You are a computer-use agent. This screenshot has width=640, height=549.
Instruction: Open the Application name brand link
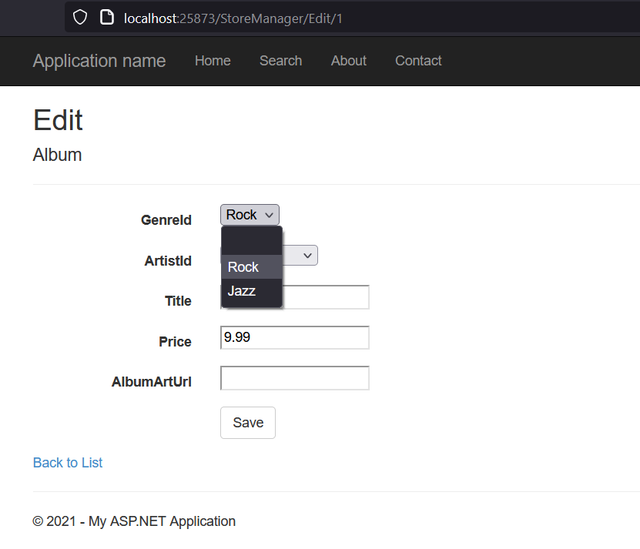99,61
